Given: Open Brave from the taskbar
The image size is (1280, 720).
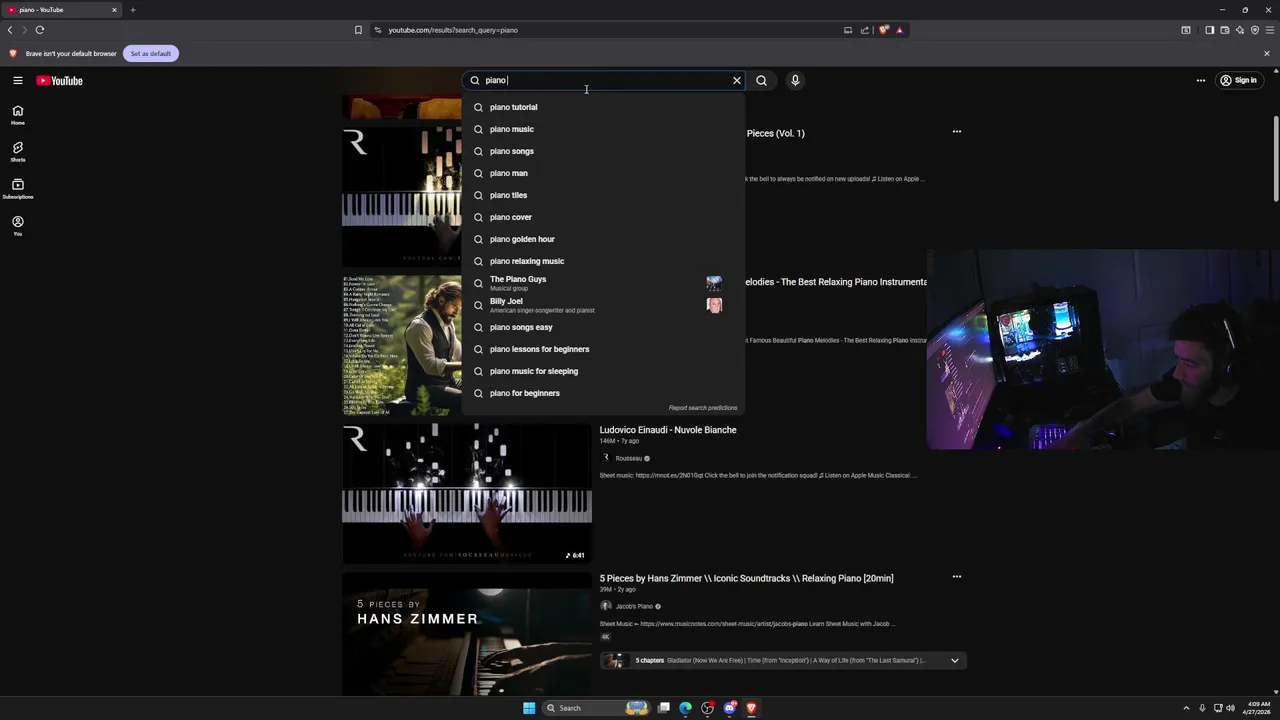Looking at the screenshot, I should pyautogui.click(x=751, y=708).
